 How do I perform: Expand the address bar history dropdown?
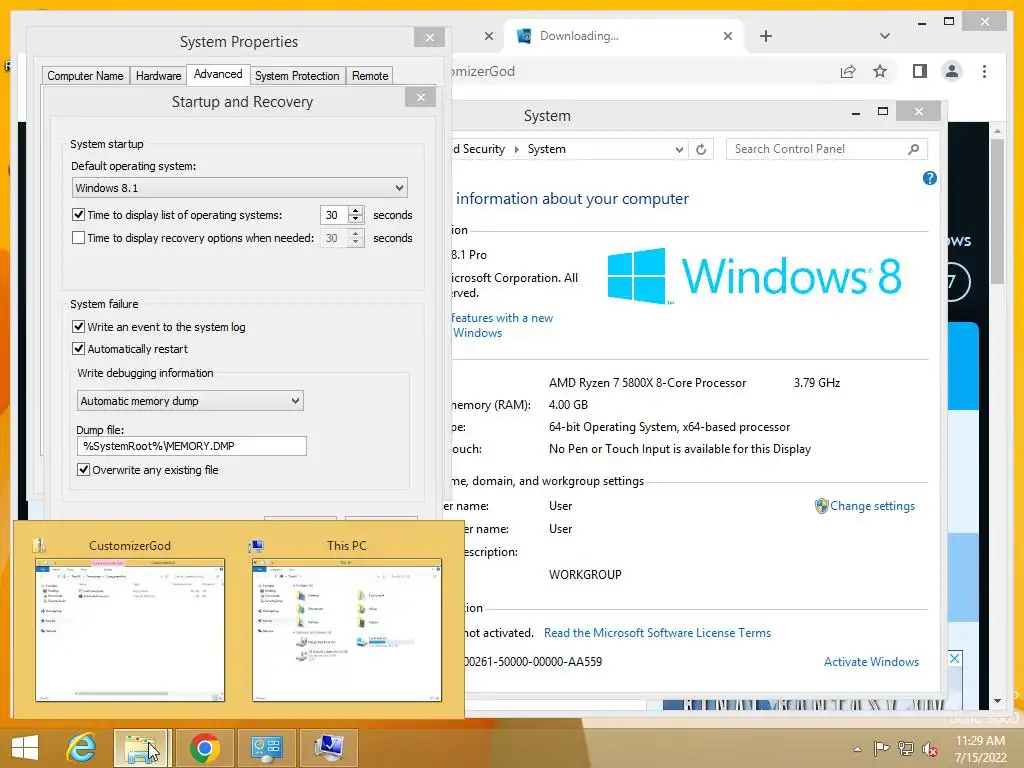click(x=679, y=150)
